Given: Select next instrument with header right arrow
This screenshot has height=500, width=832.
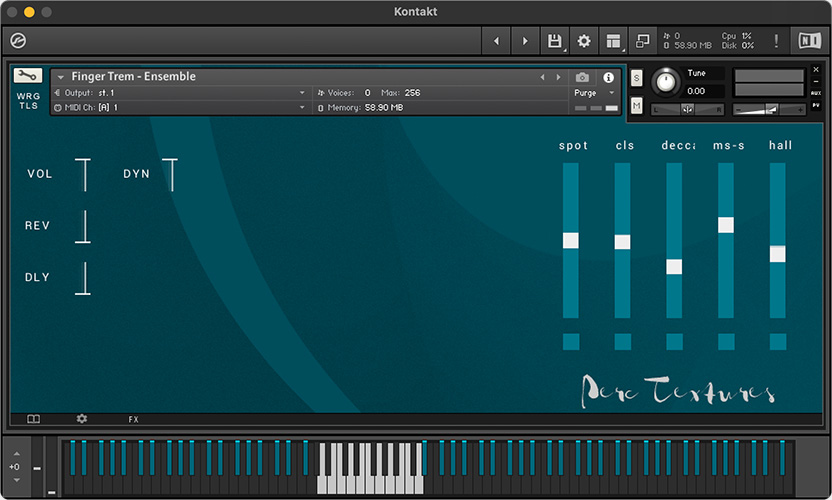Looking at the screenshot, I should [558, 77].
